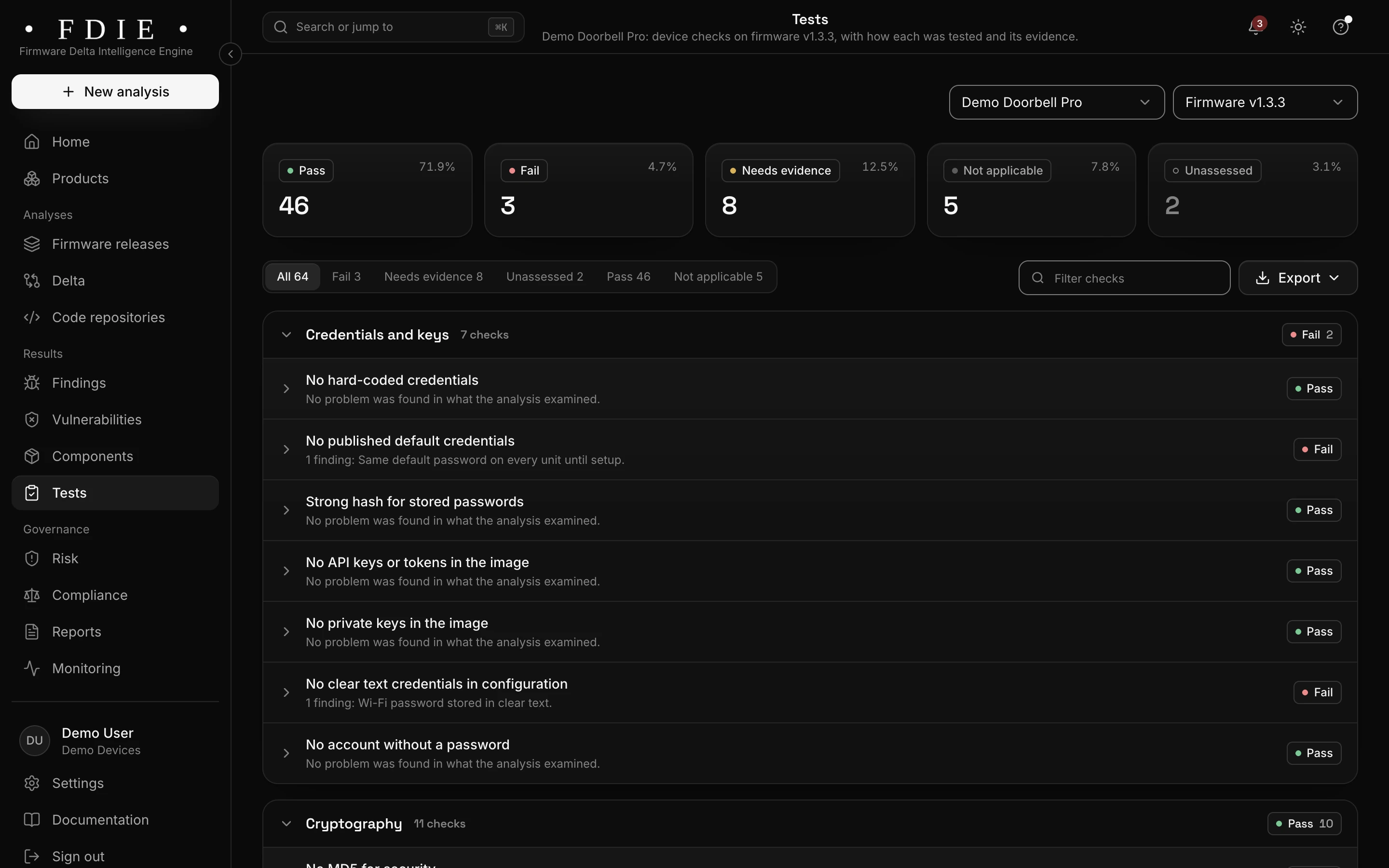
Task: Select the Needs evidence 8 filter tab
Action: (434, 277)
